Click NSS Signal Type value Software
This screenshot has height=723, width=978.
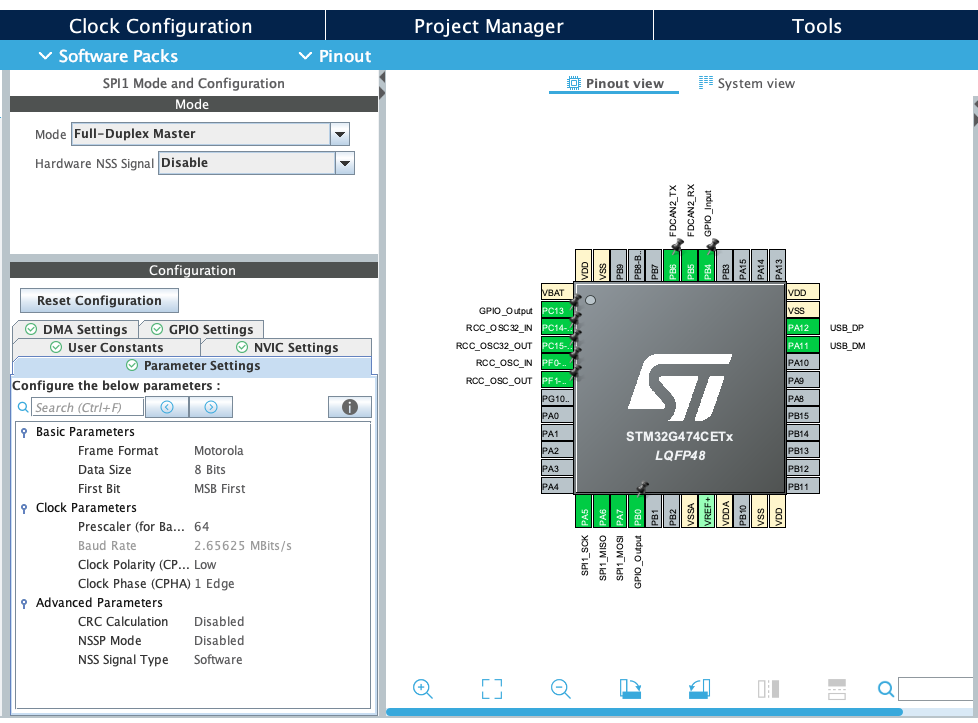coord(218,660)
